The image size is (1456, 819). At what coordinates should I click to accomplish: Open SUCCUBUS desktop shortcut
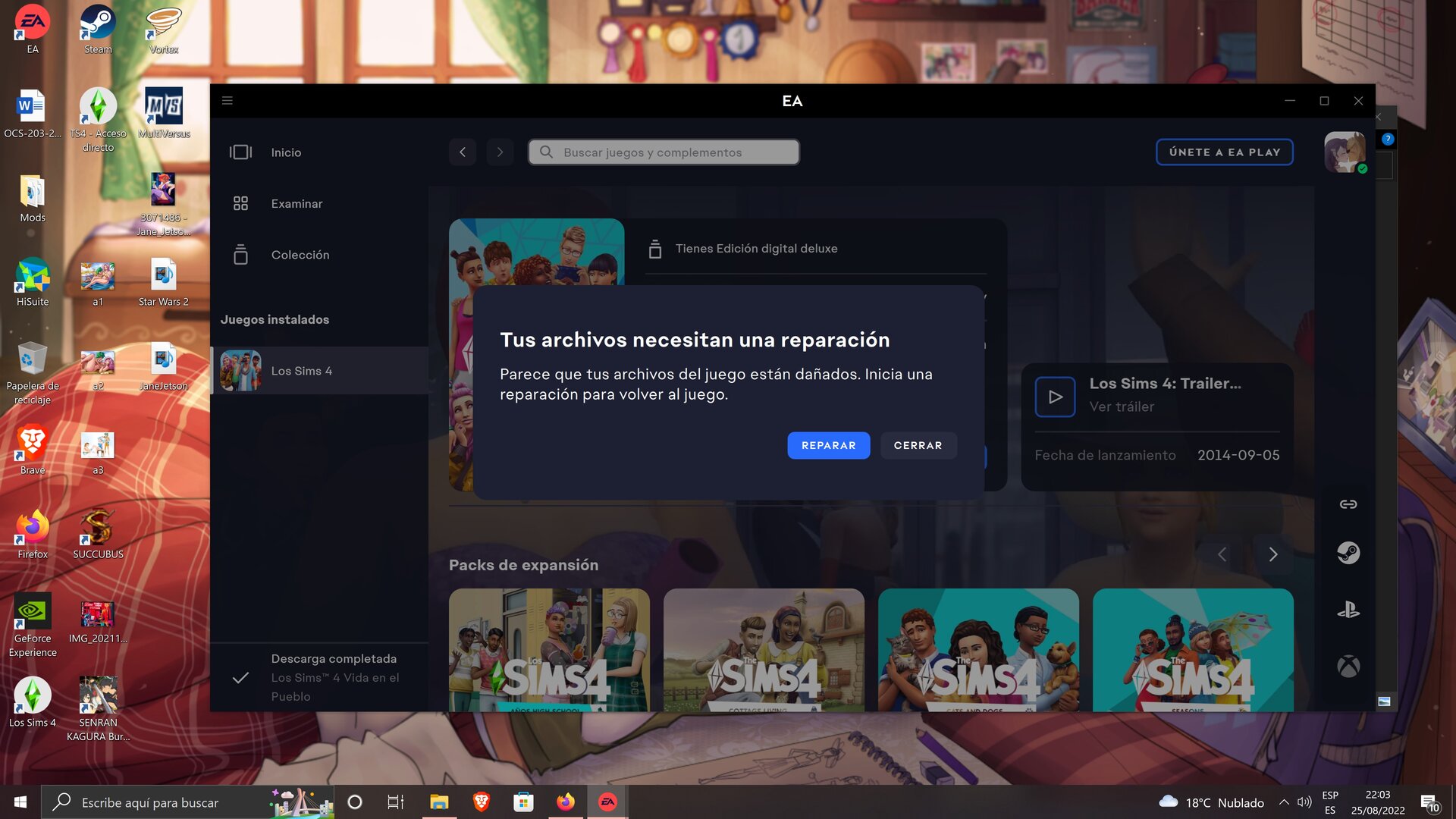(x=98, y=535)
